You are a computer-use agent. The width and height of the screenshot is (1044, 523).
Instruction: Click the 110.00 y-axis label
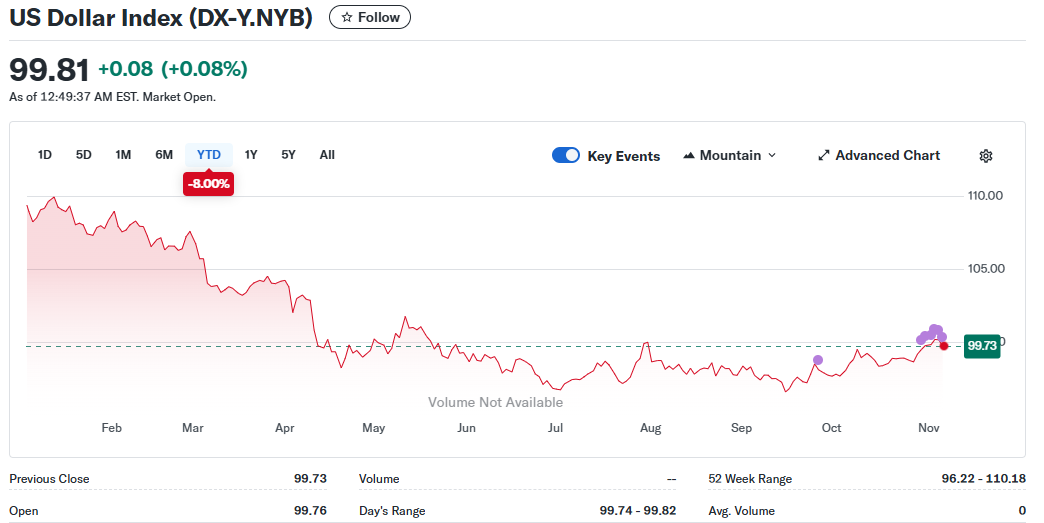click(x=985, y=196)
